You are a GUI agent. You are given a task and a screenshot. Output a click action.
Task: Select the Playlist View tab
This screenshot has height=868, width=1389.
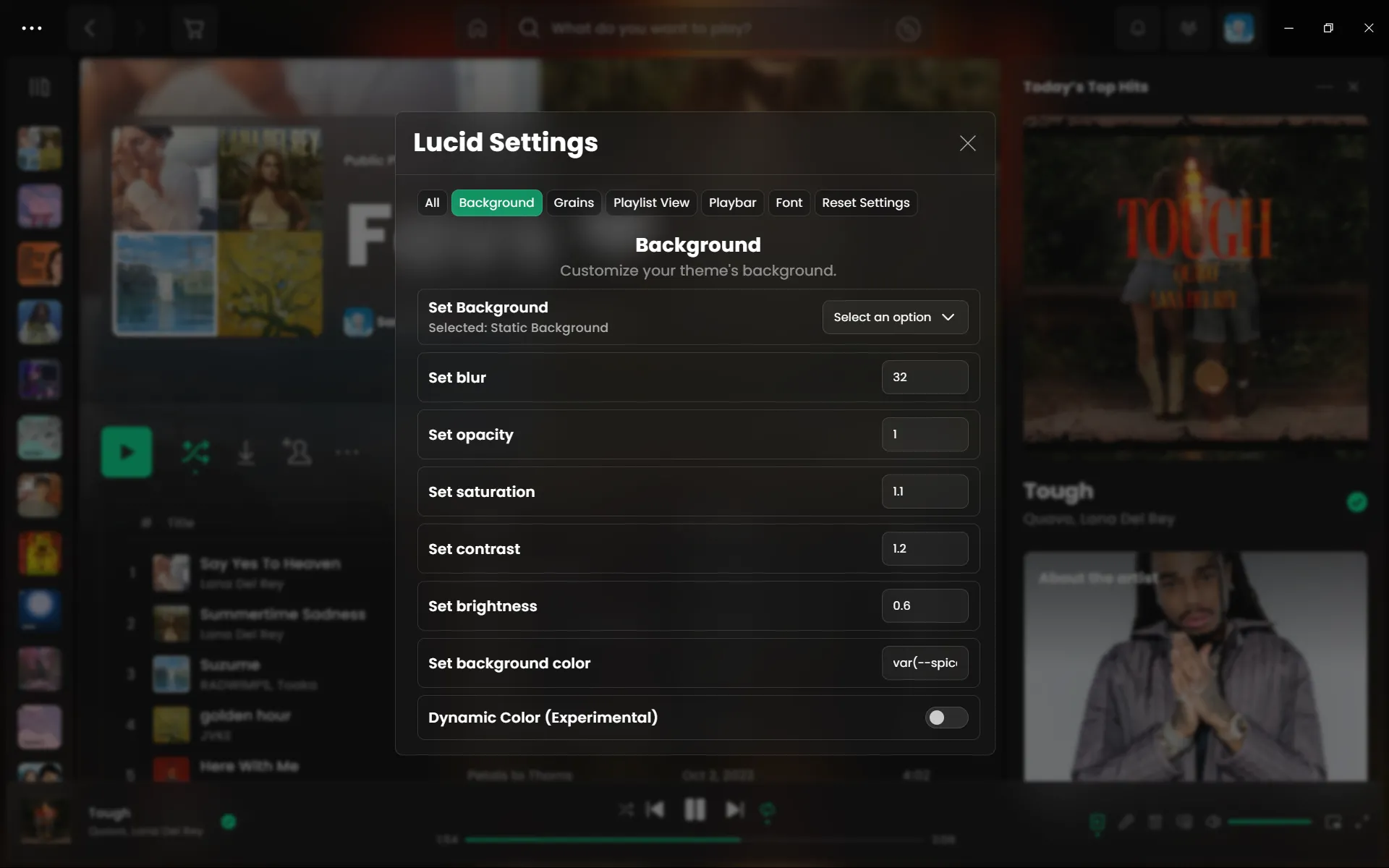(x=651, y=202)
